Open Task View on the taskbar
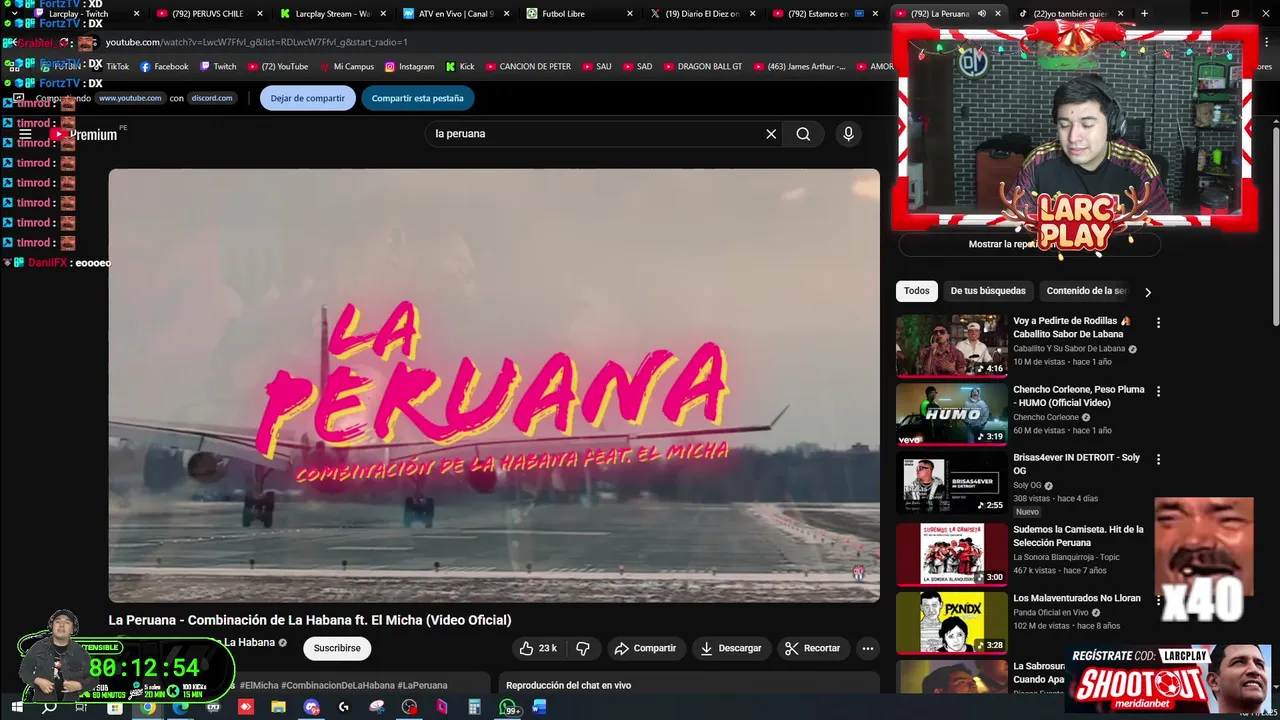Image resolution: width=1280 pixels, height=720 pixels. (x=81, y=708)
